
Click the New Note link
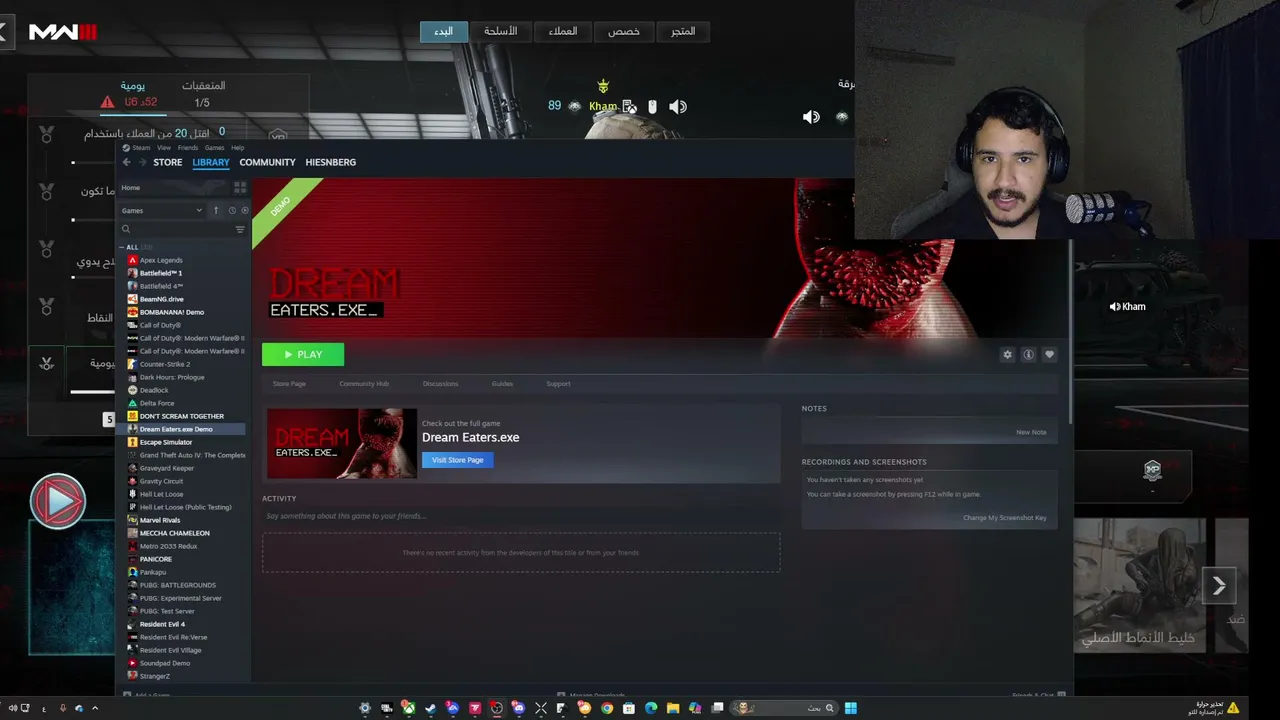click(x=1031, y=432)
